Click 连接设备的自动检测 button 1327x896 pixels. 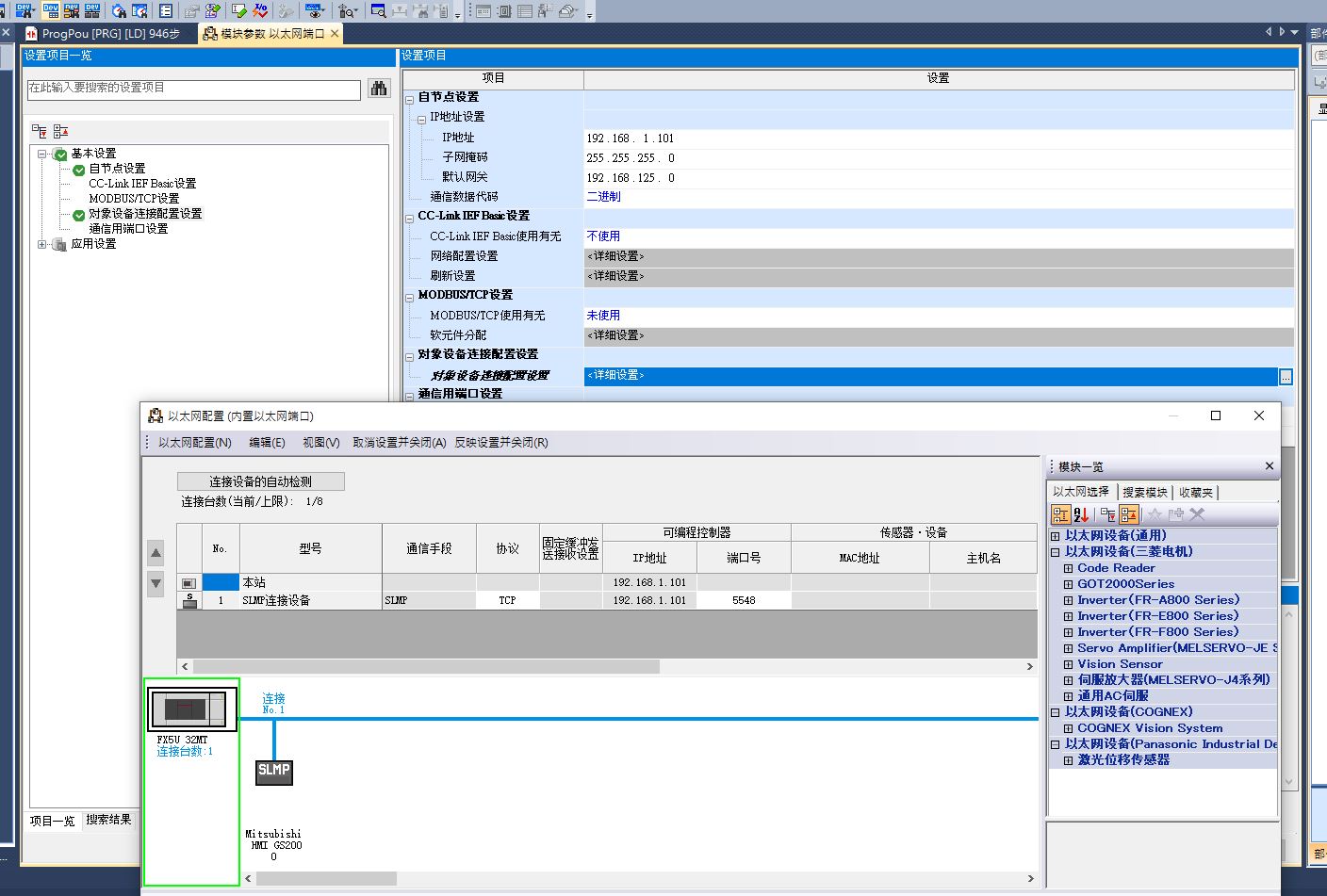click(x=260, y=481)
